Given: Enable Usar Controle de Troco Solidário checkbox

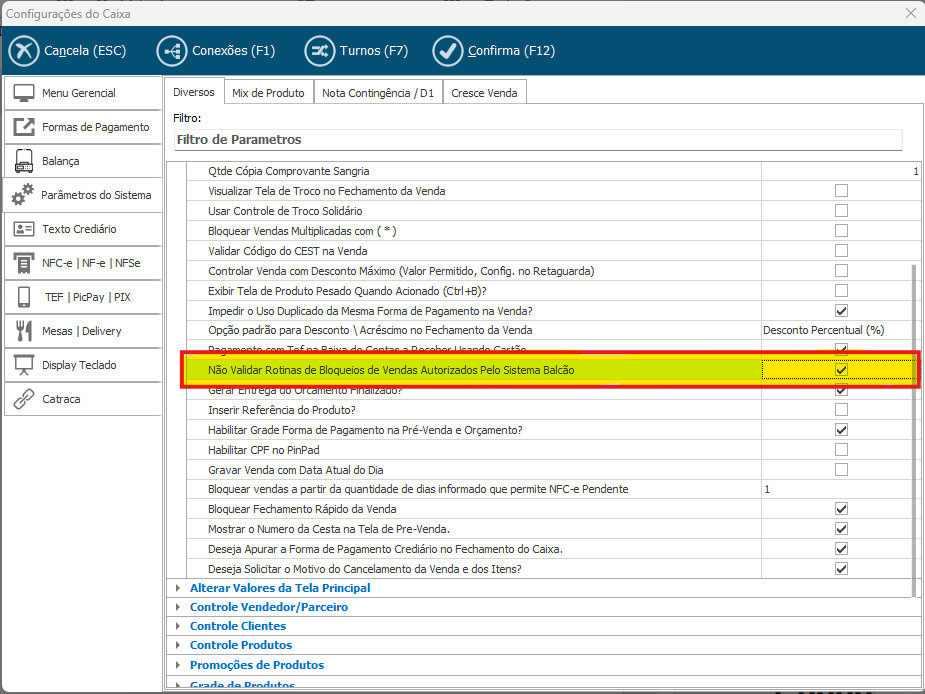Looking at the screenshot, I should pyautogui.click(x=841, y=211).
